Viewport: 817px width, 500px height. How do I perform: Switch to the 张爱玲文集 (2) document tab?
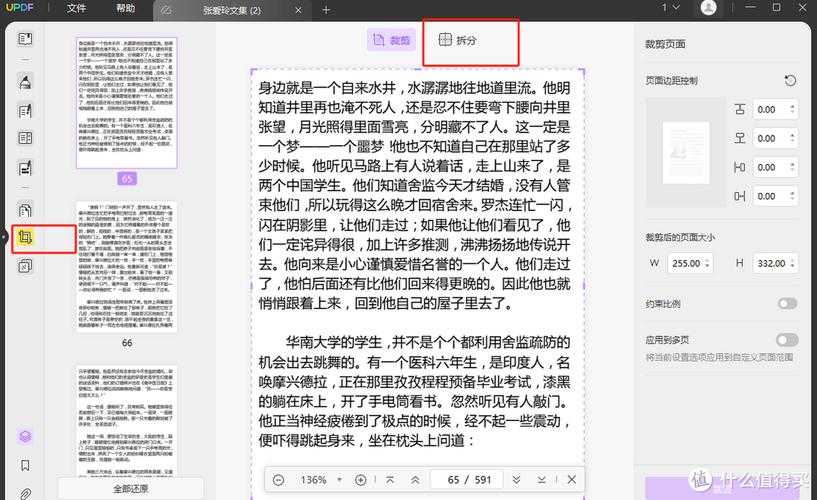click(232, 10)
